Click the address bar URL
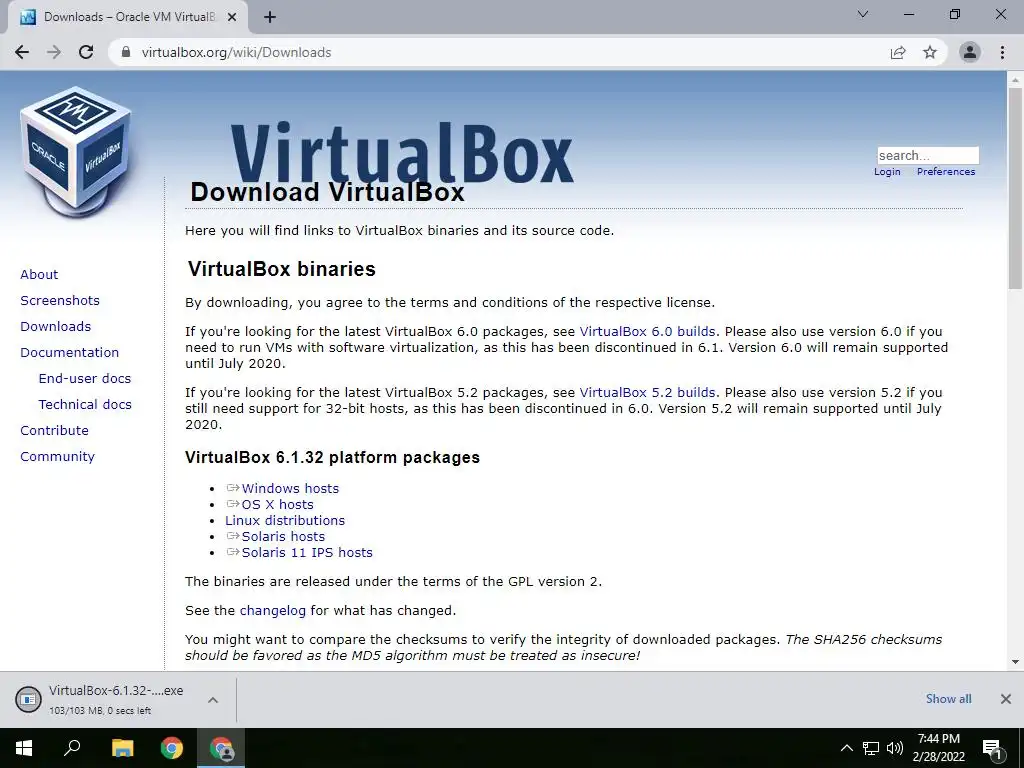This screenshot has width=1024, height=768. (x=236, y=52)
